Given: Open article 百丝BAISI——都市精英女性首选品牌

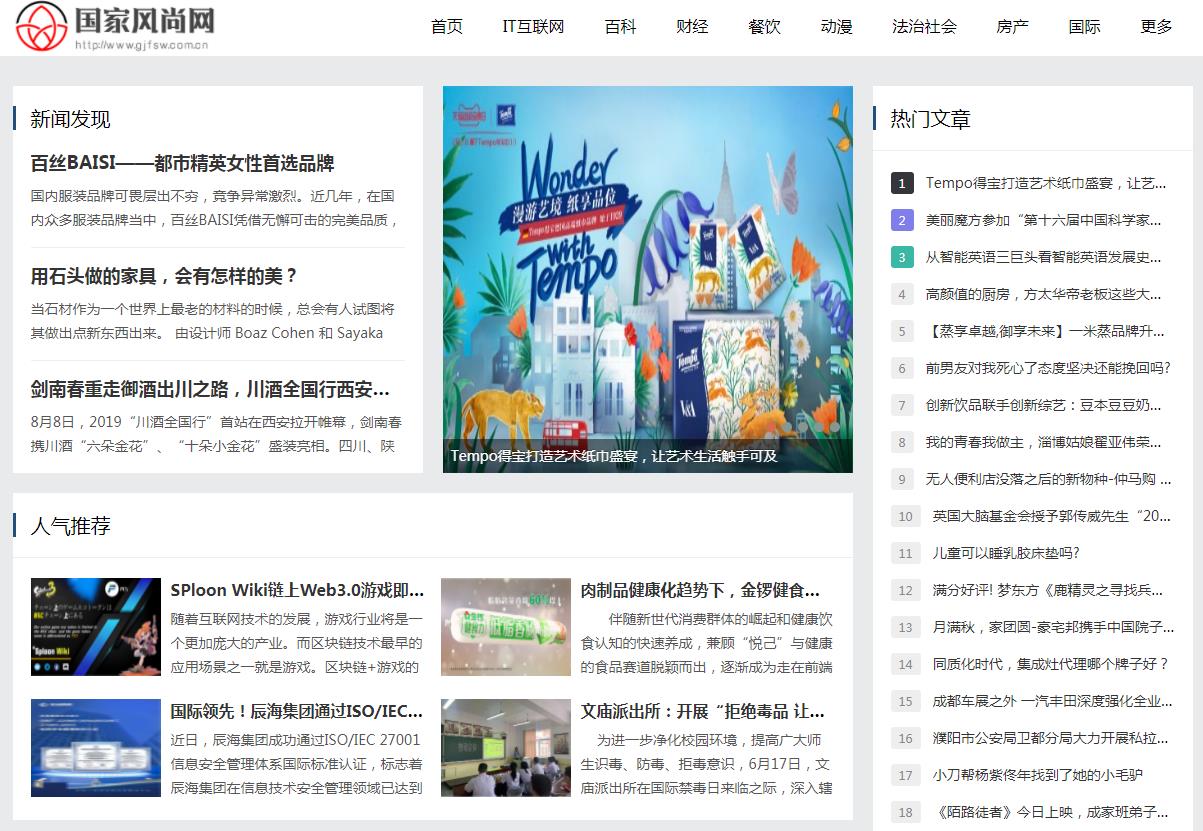Looking at the screenshot, I should [x=182, y=163].
